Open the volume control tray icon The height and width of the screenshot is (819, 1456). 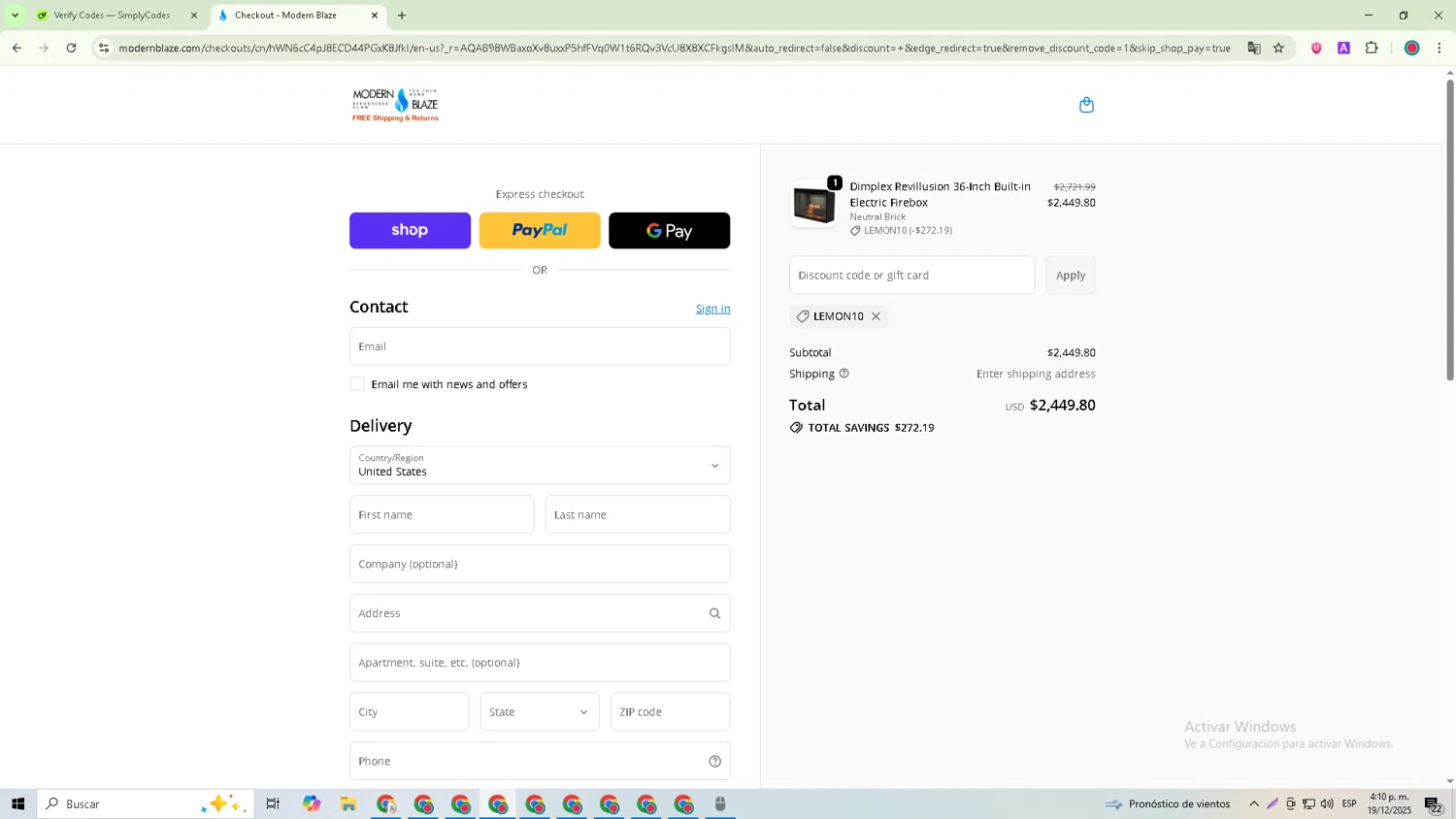[x=1327, y=803]
